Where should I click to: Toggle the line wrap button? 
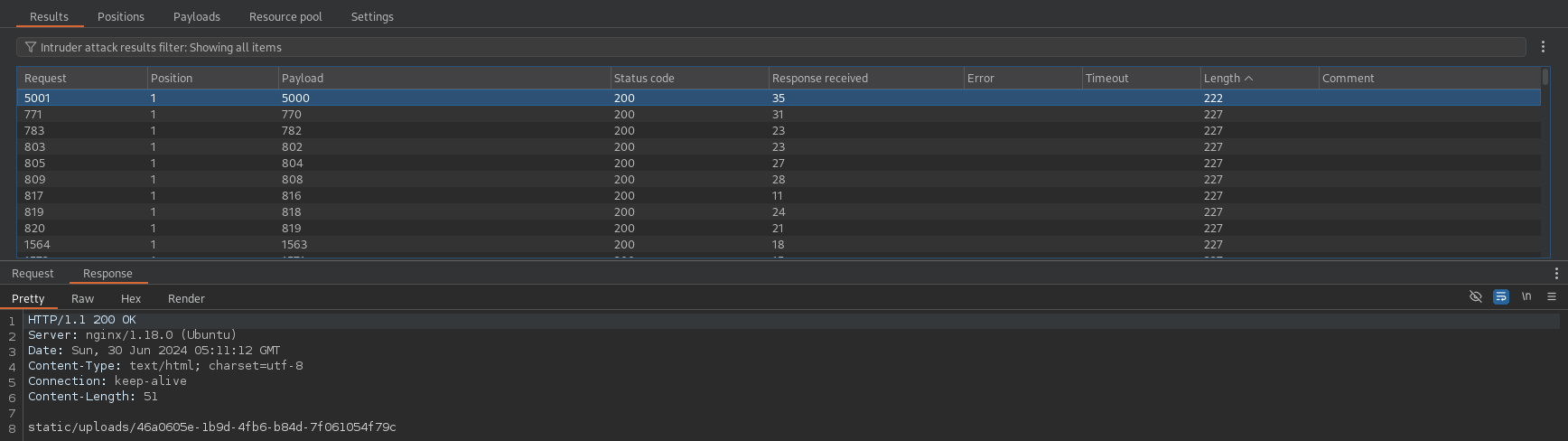[1501, 296]
